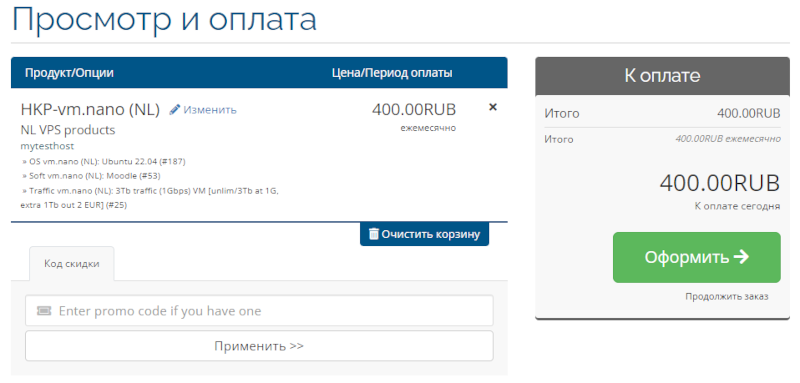Image resolution: width=800 pixels, height=383 pixels.
Task: Click the OS Ubuntu 22.04 option line
Action: (x=104, y=162)
